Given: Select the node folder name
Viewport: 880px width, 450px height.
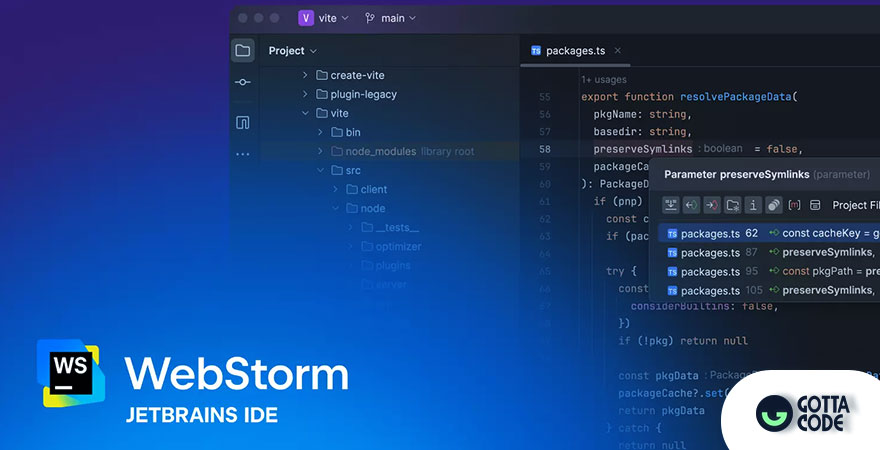Looking at the screenshot, I should pyautogui.click(x=373, y=209).
